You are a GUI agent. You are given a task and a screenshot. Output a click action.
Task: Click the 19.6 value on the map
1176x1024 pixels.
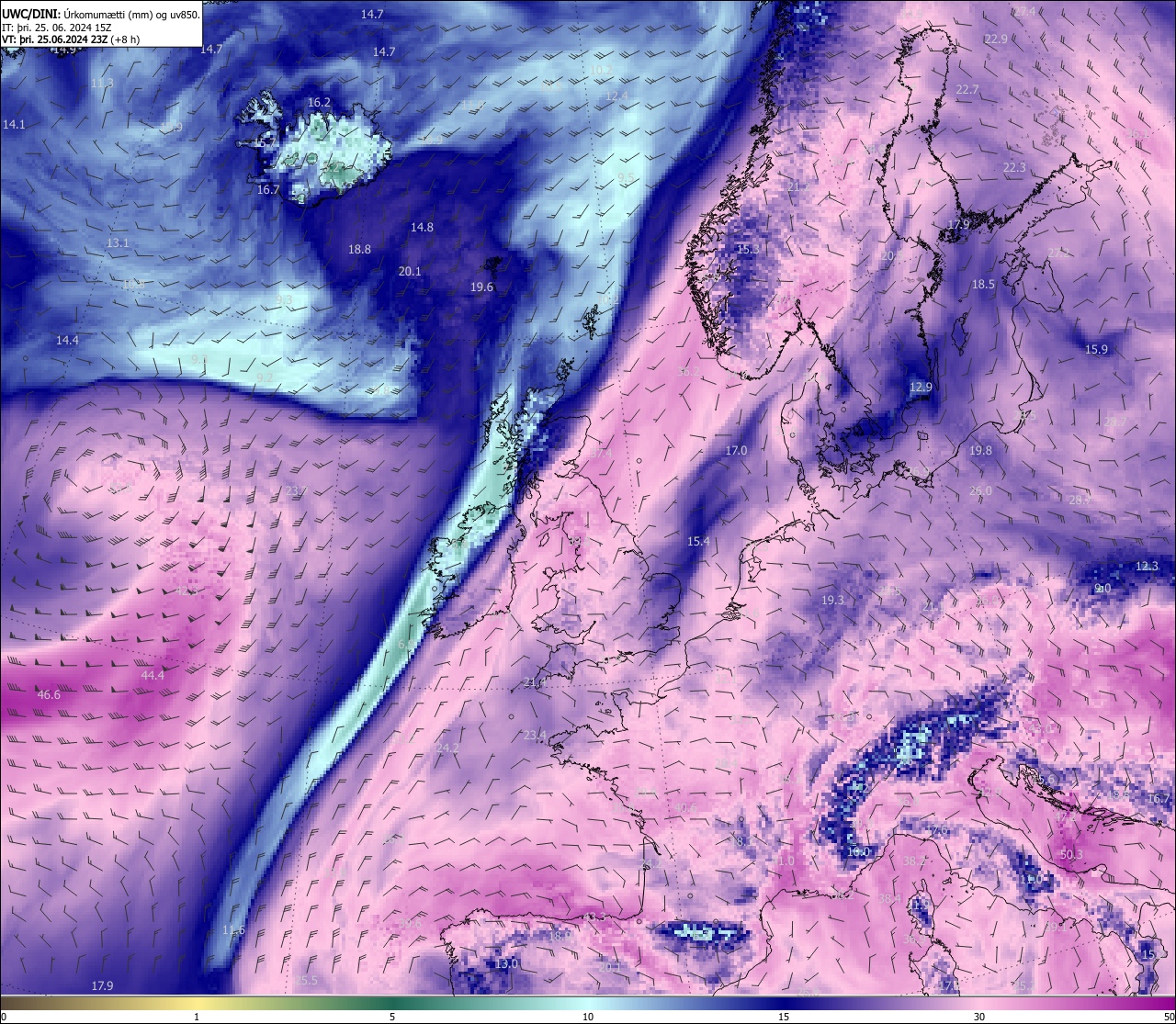tap(481, 287)
